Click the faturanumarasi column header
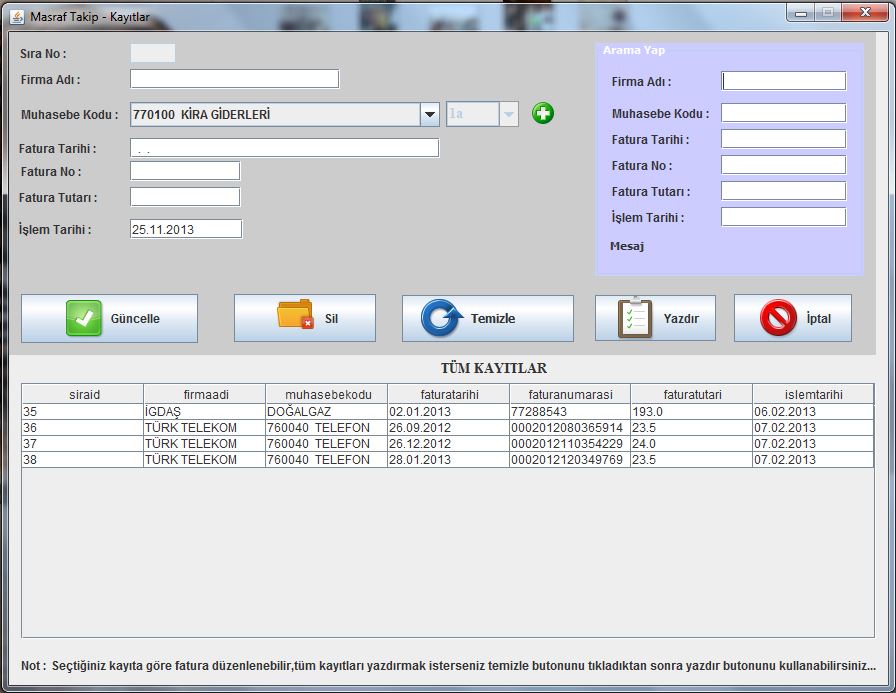 tap(570, 394)
